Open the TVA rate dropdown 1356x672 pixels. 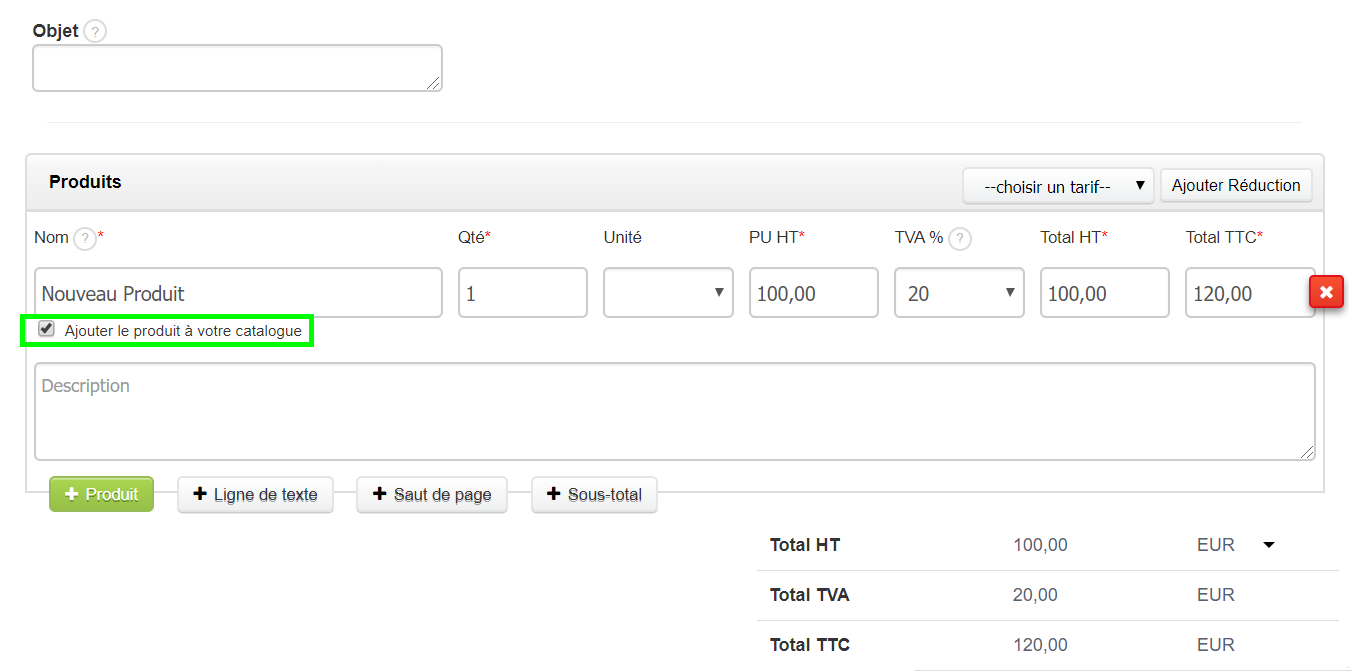[x=958, y=292]
